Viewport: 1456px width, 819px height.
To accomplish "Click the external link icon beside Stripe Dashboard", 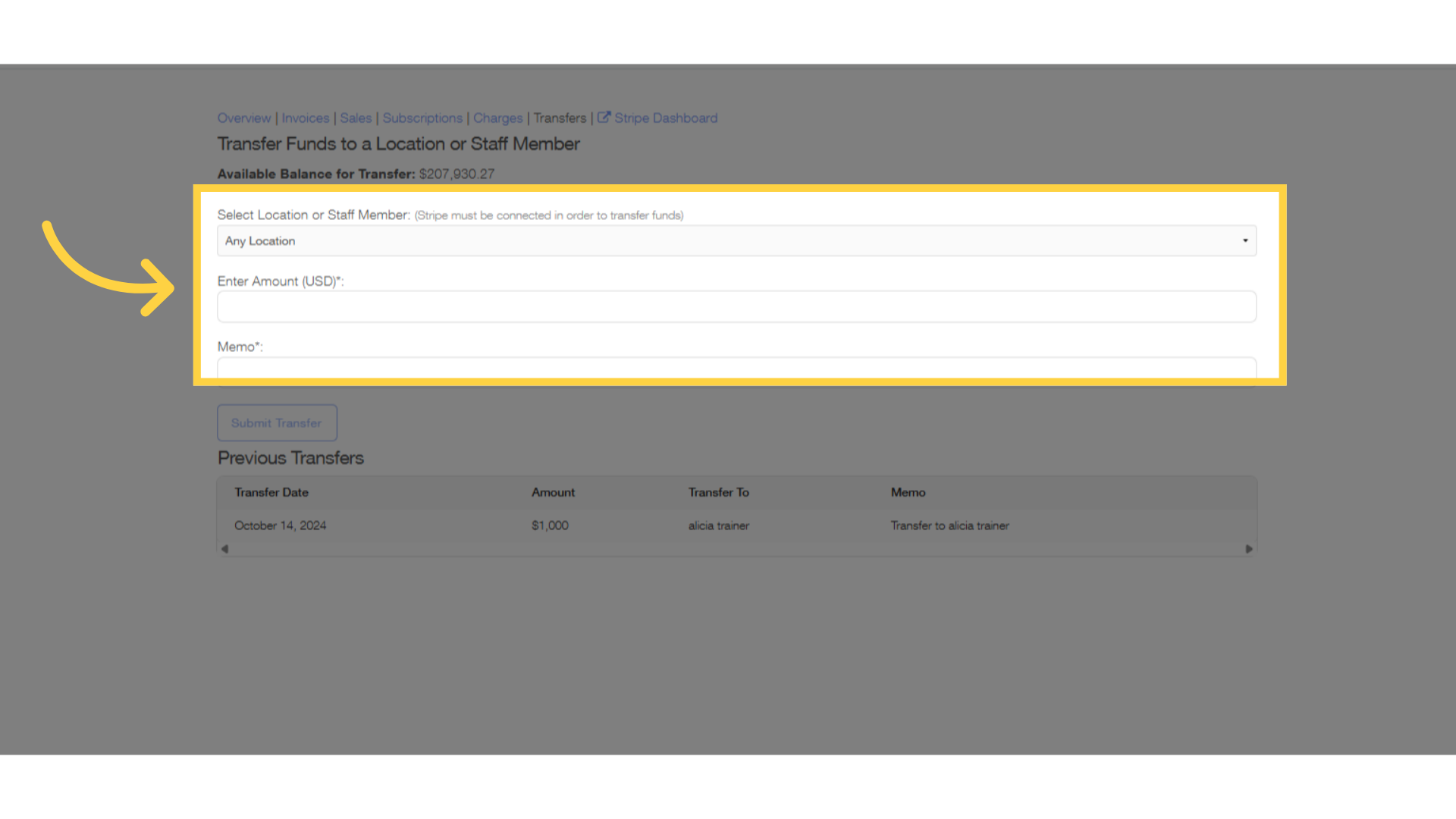I will coord(604,118).
